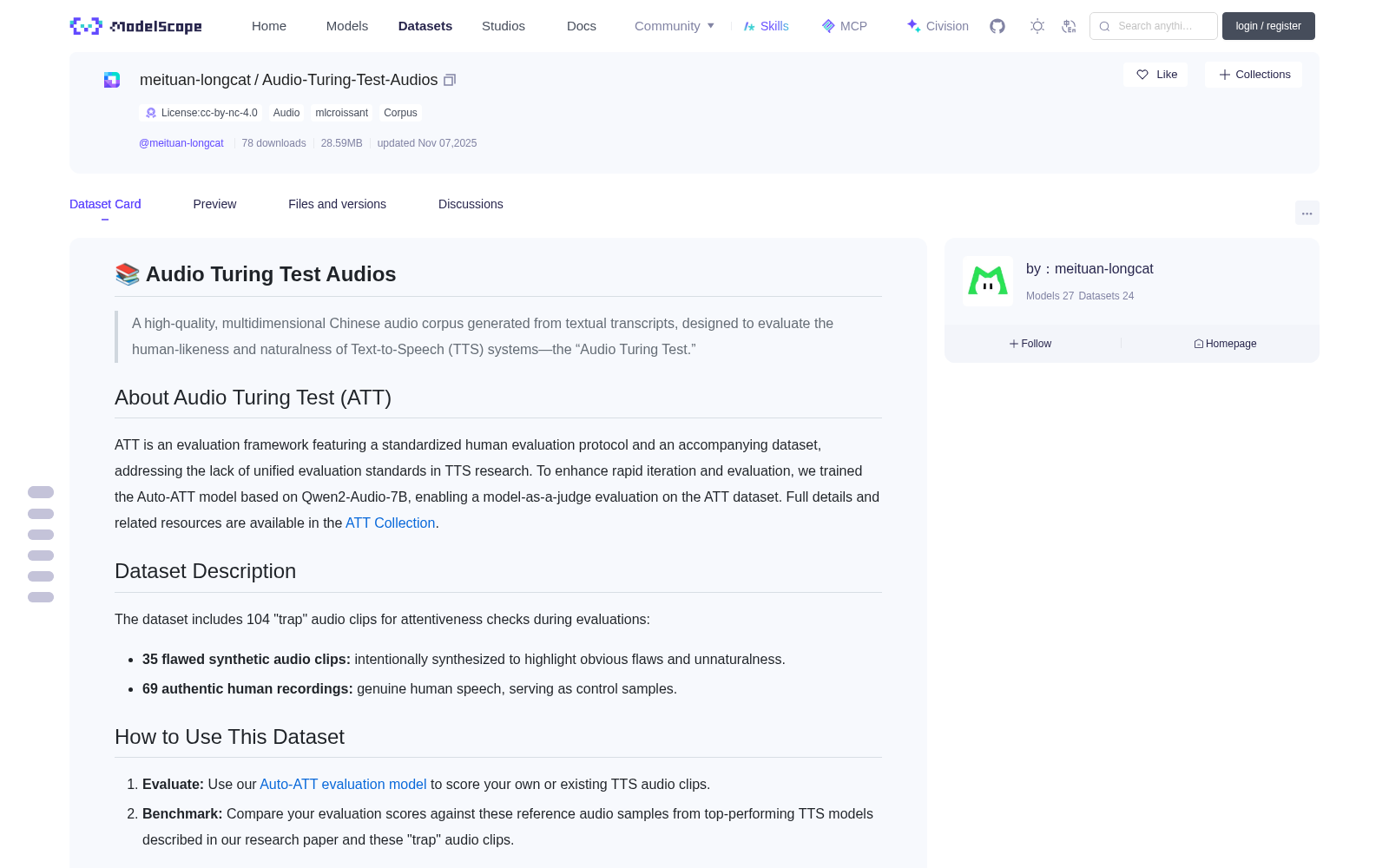Open the ATT Collection link
The image size is (1389, 868).
[390, 523]
